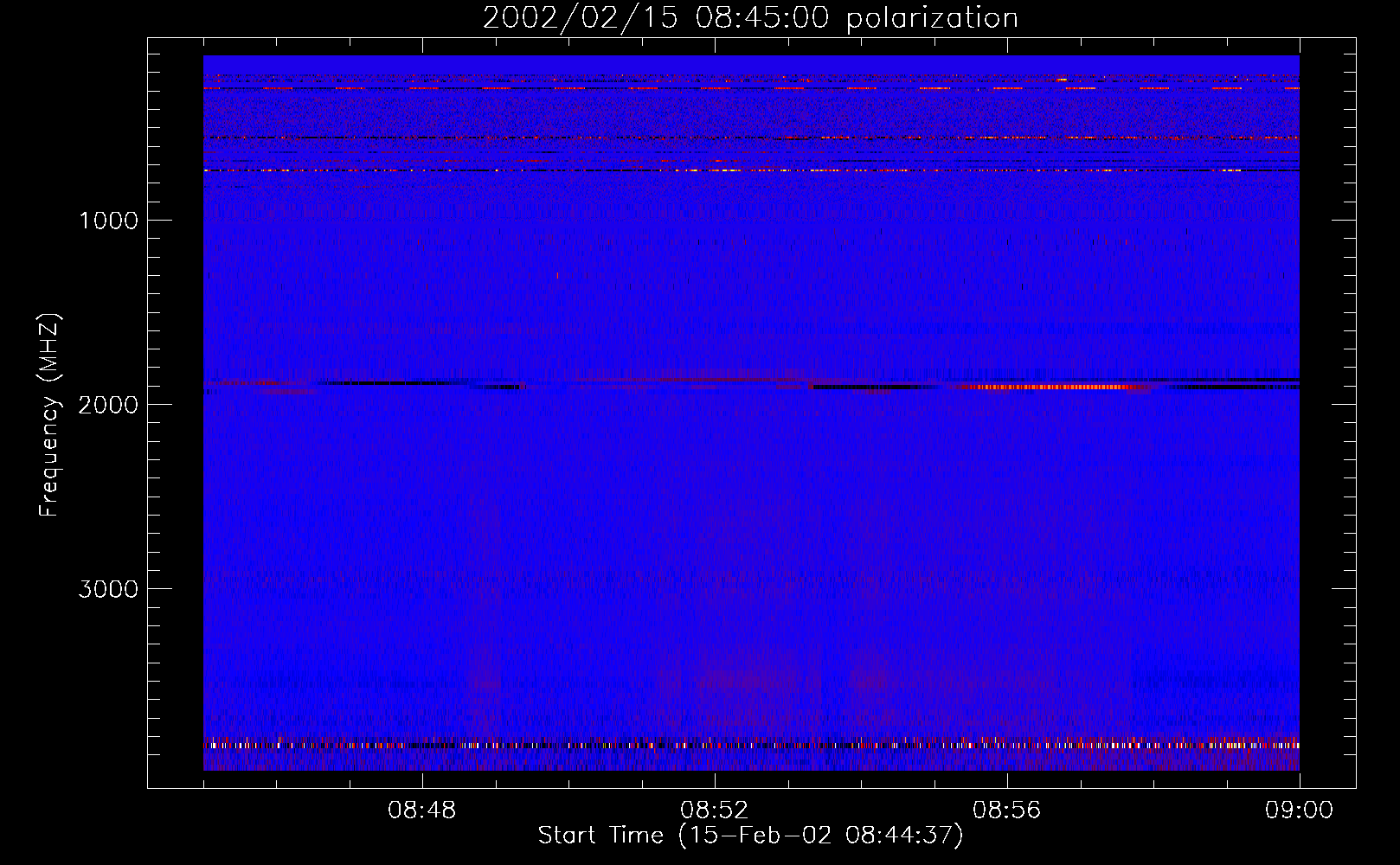Click the 08:52 time tick label
The image size is (1400, 865).
[x=715, y=811]
